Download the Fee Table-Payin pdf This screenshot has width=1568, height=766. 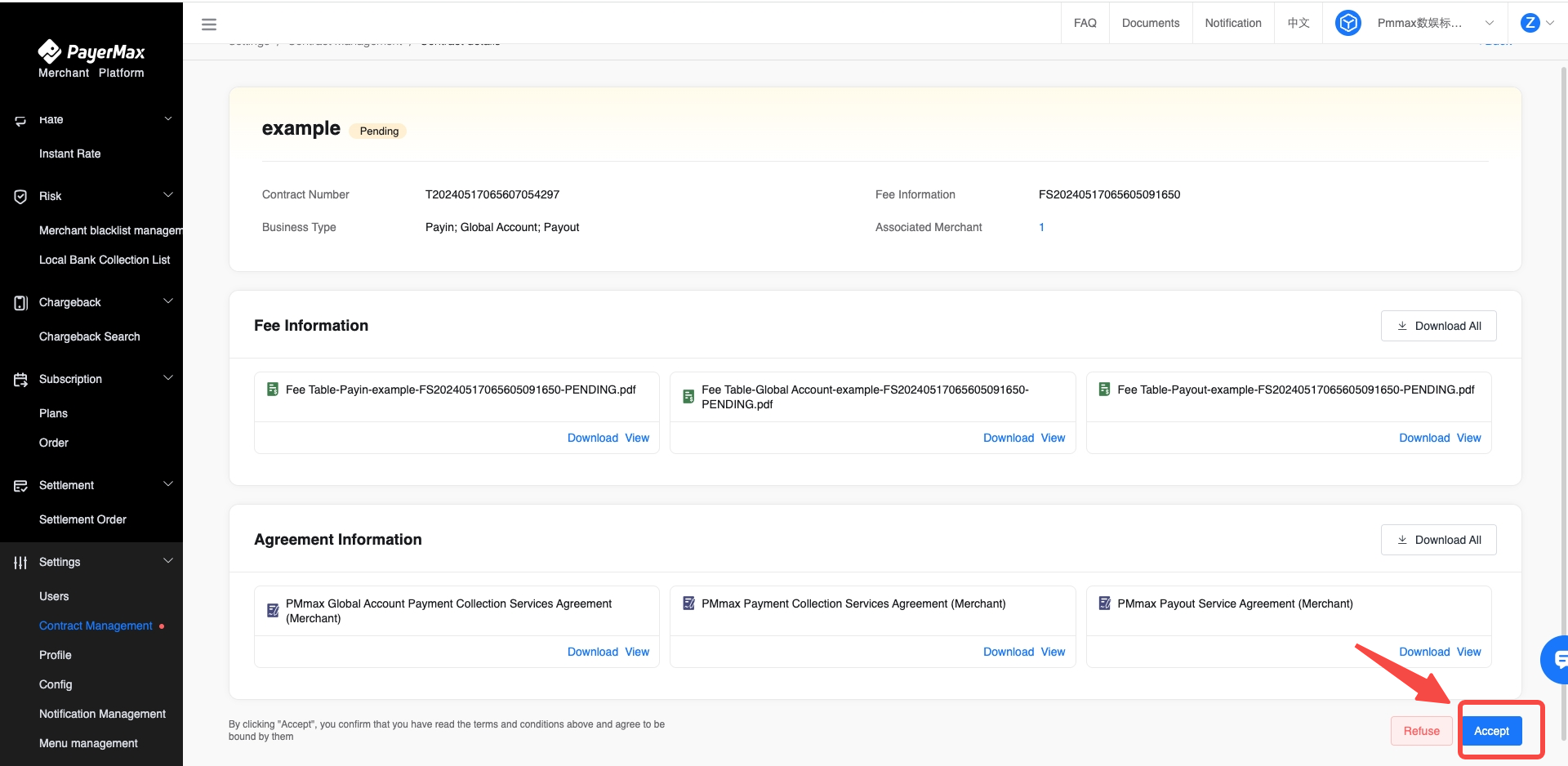click(x=593, y=438)
